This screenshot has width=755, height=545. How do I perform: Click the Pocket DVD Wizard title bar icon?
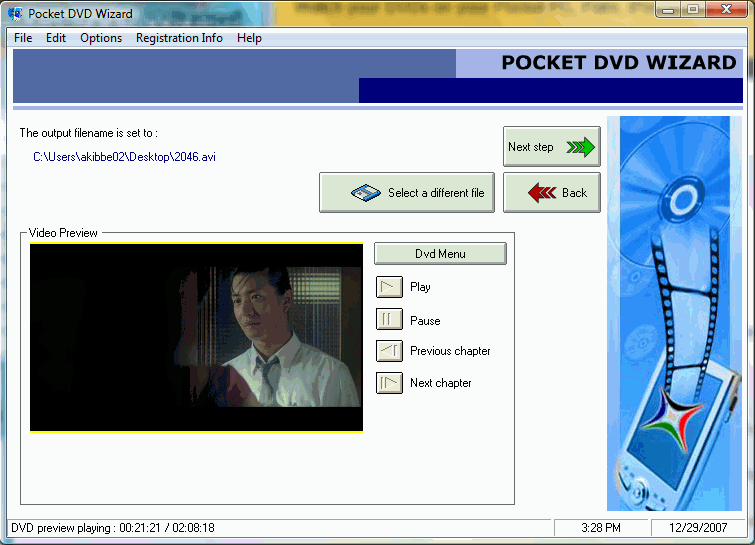[15, 14]
